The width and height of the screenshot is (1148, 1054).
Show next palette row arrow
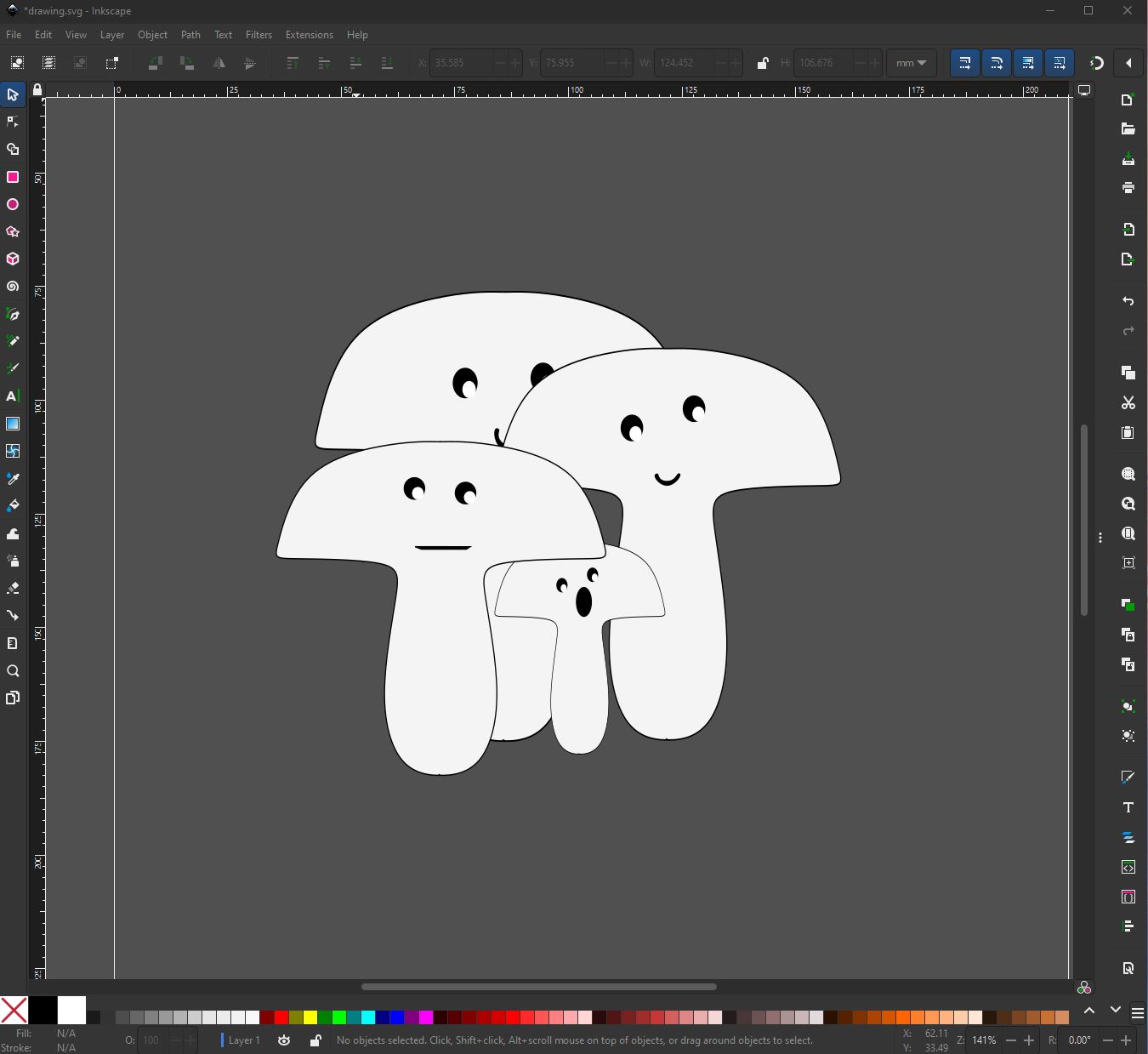coord(1116,1011)
